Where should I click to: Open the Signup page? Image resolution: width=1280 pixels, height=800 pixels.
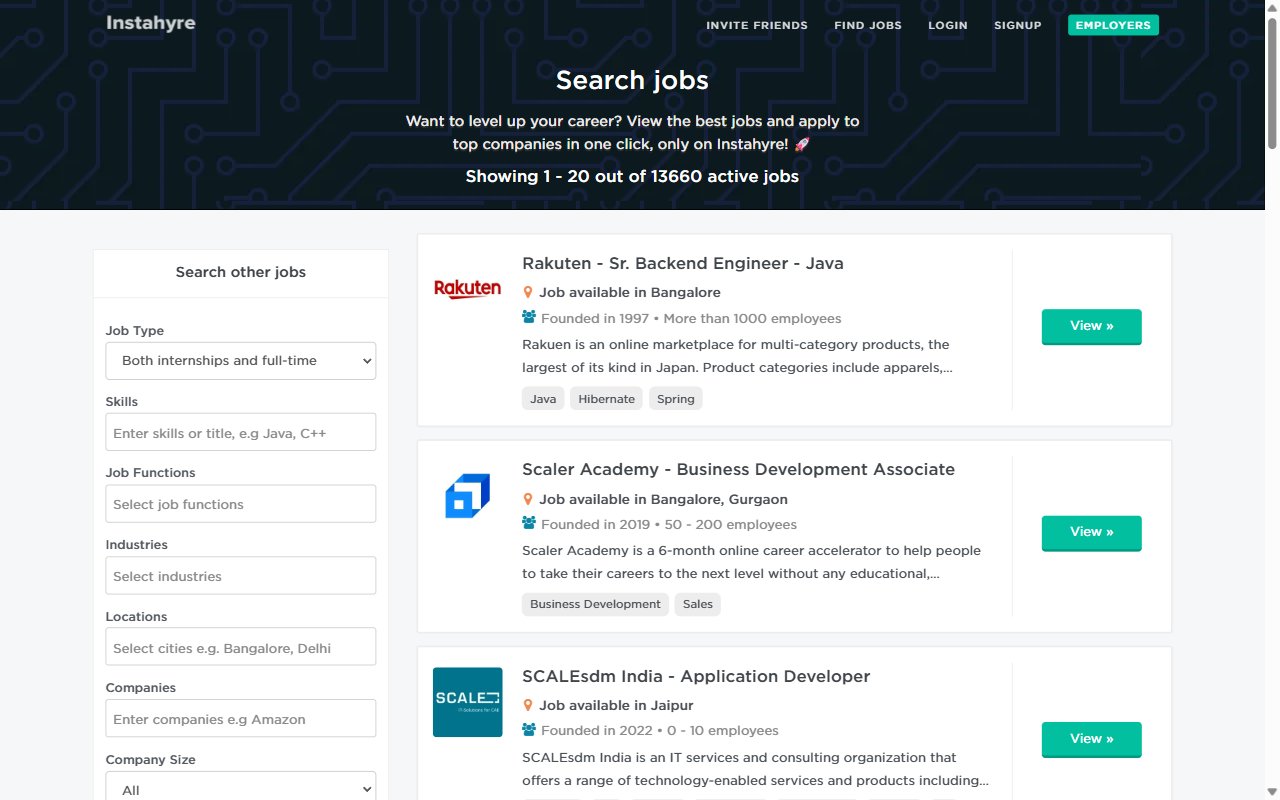[x=1018, y=26]
